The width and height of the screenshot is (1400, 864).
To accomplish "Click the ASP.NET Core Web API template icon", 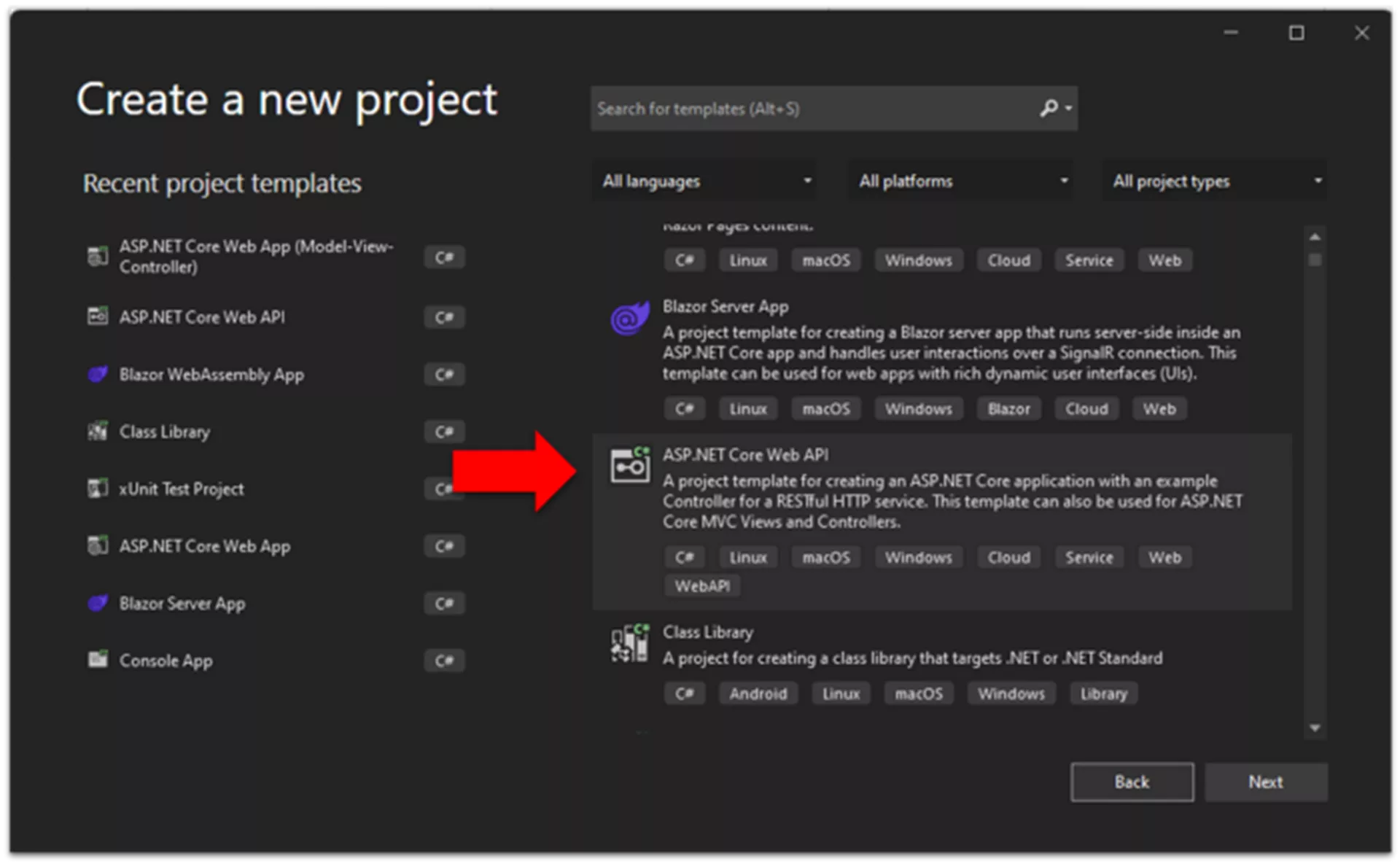I will point(630,464).
